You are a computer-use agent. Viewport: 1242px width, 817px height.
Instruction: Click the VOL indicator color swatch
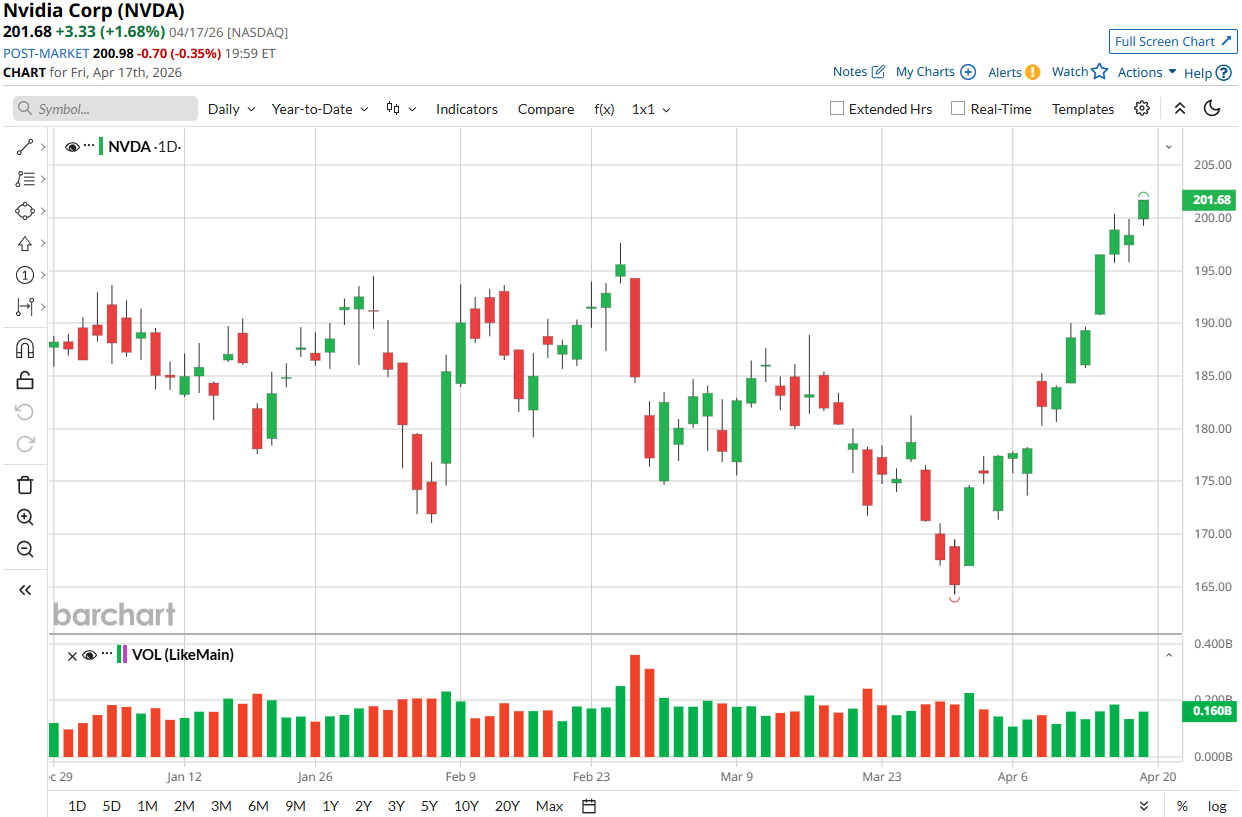(x=122, y=655)
